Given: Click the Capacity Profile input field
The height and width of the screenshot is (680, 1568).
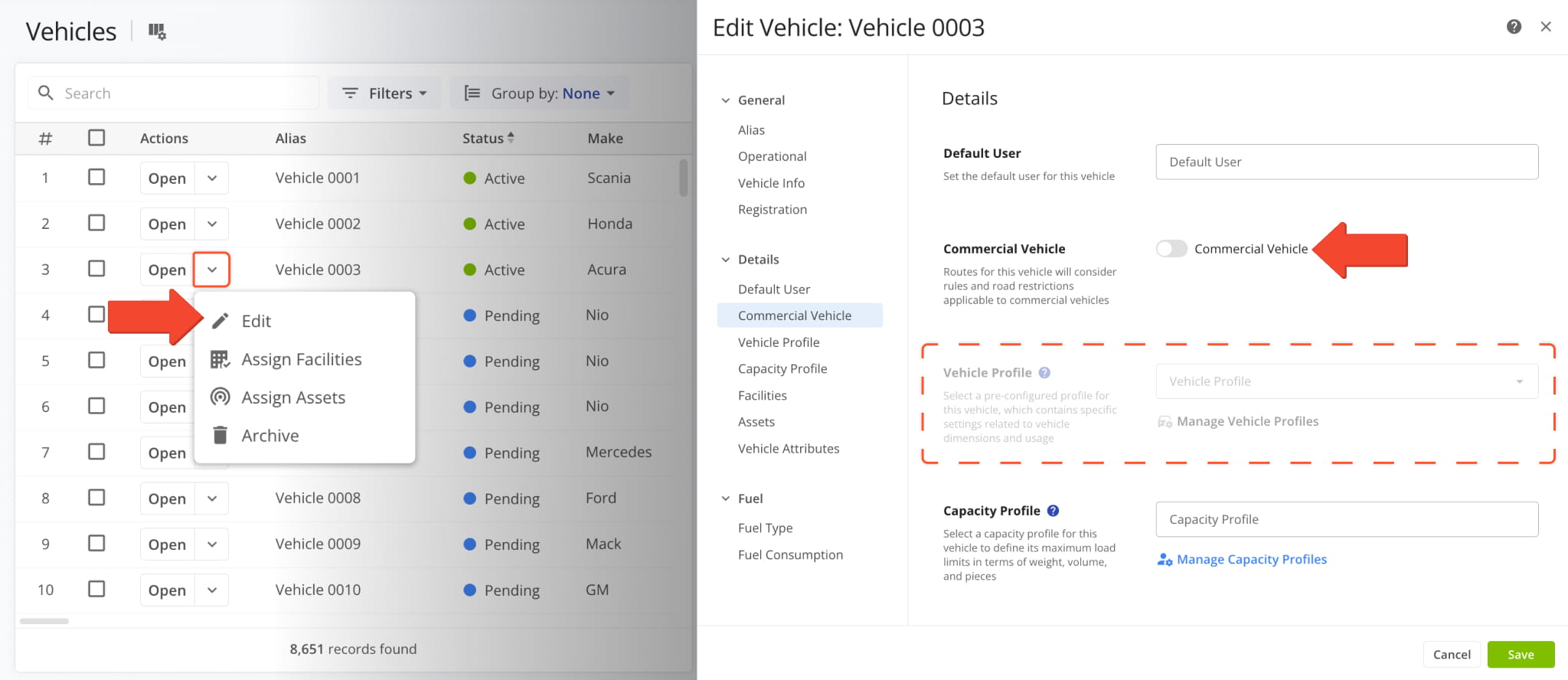Looking at the screenshot, I should [x=1347, y=519].
